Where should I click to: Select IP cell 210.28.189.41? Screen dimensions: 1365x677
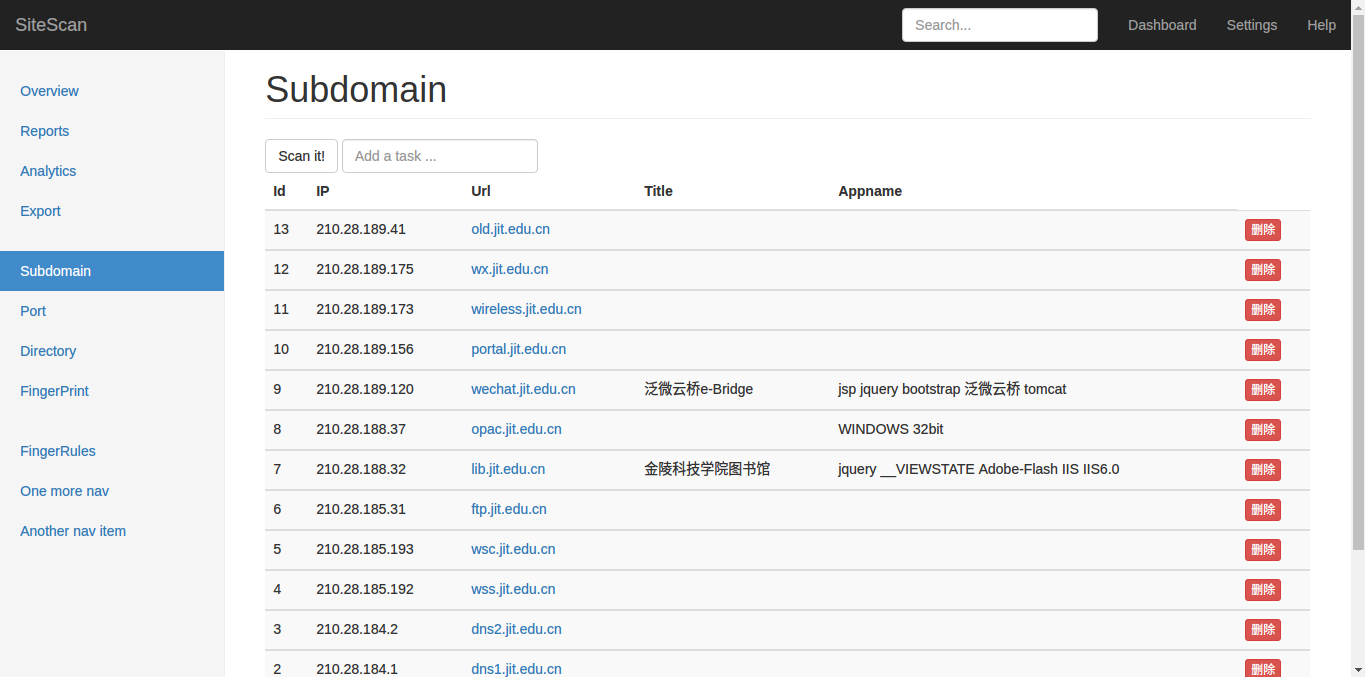pos(361,229)
